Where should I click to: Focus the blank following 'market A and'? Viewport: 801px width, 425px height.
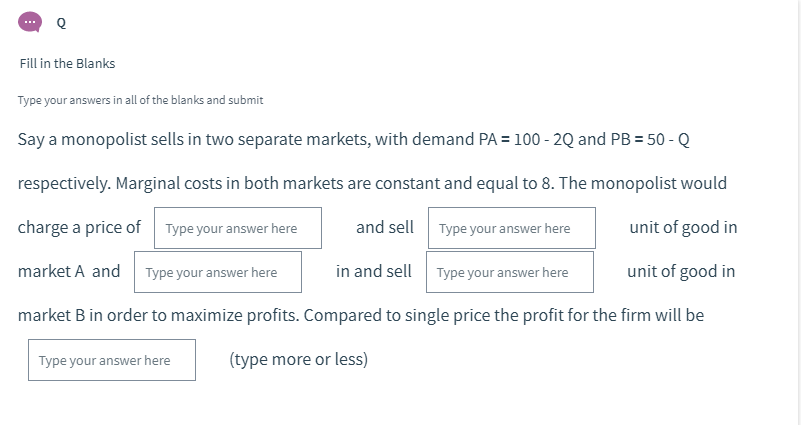click(x=218, y=272)
